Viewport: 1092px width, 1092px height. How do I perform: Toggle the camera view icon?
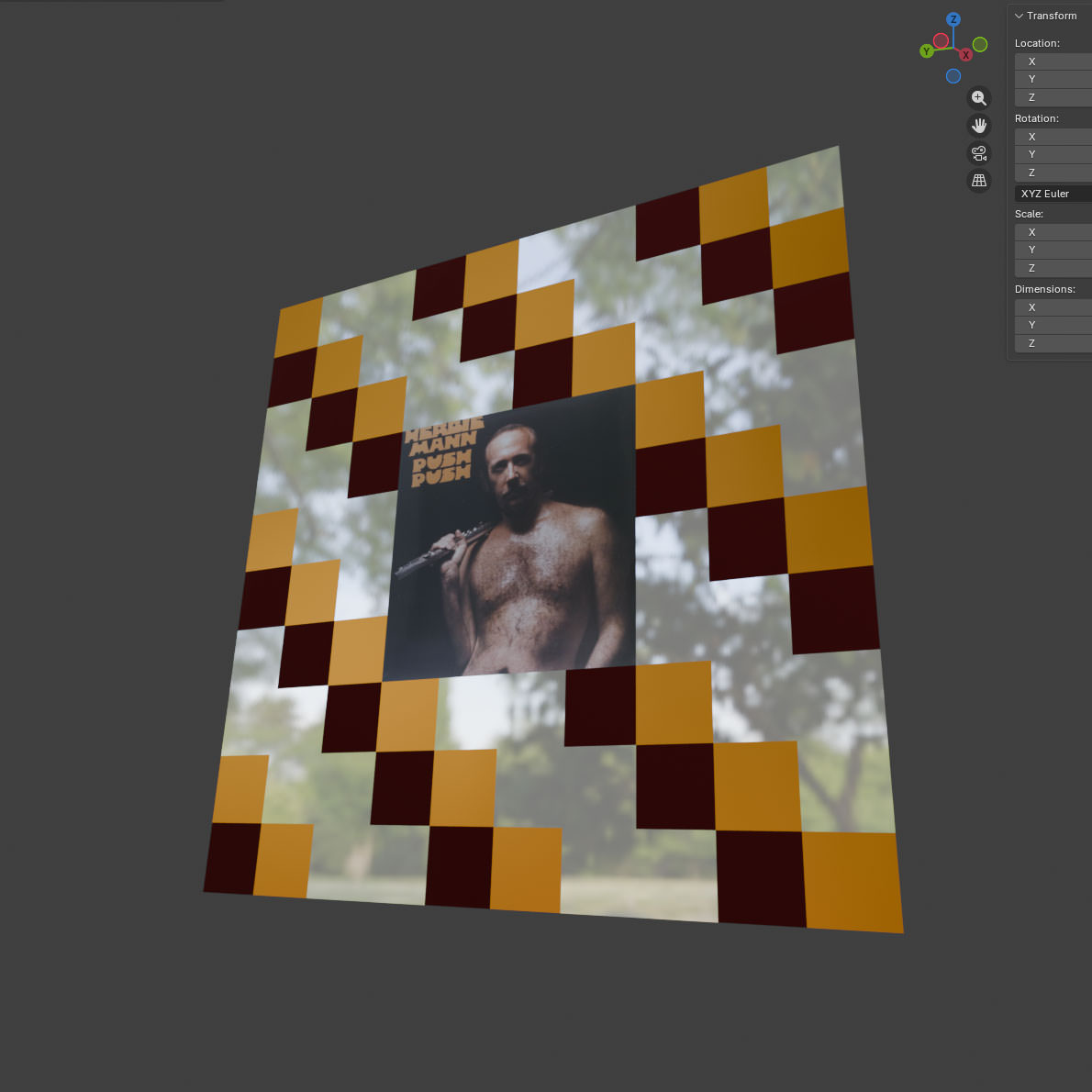pos(979,153)
